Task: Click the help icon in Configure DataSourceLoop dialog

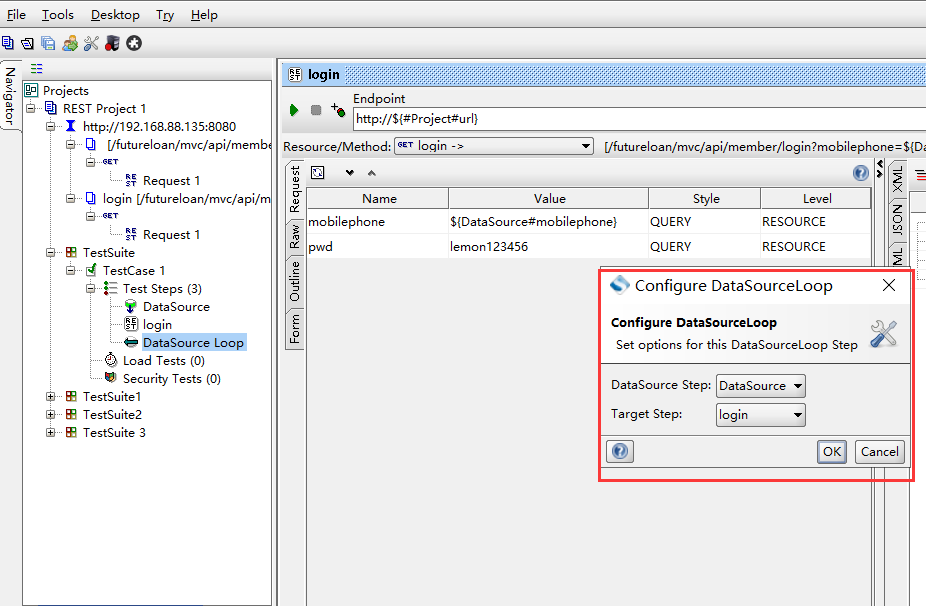Action: tap(620, 452)
